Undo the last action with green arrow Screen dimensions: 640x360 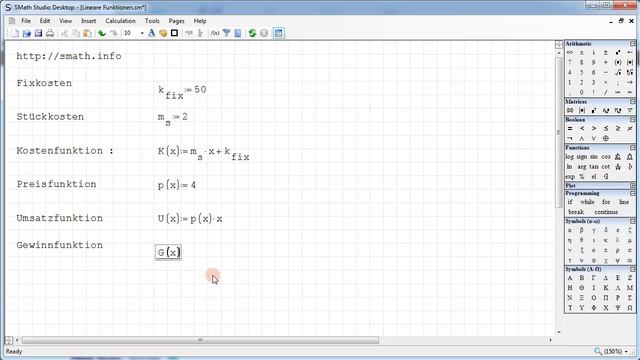[102, 33]
